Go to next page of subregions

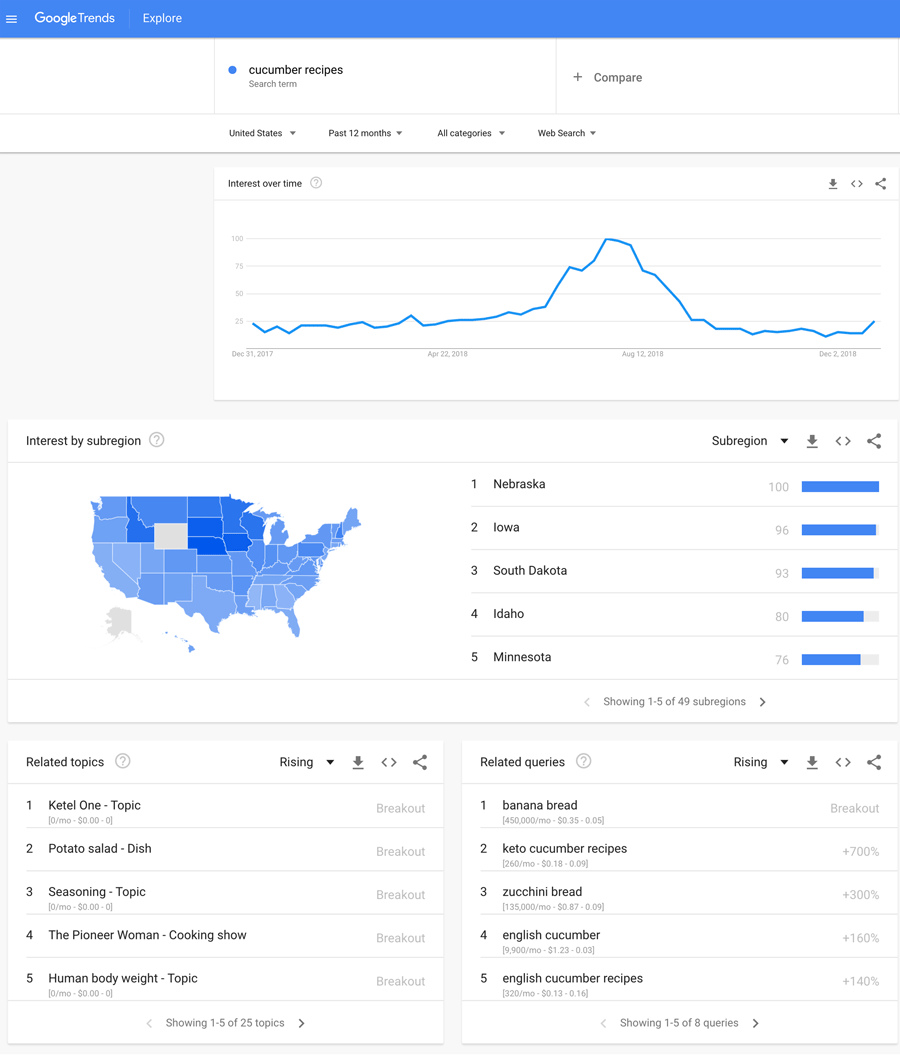pos(763,702)
